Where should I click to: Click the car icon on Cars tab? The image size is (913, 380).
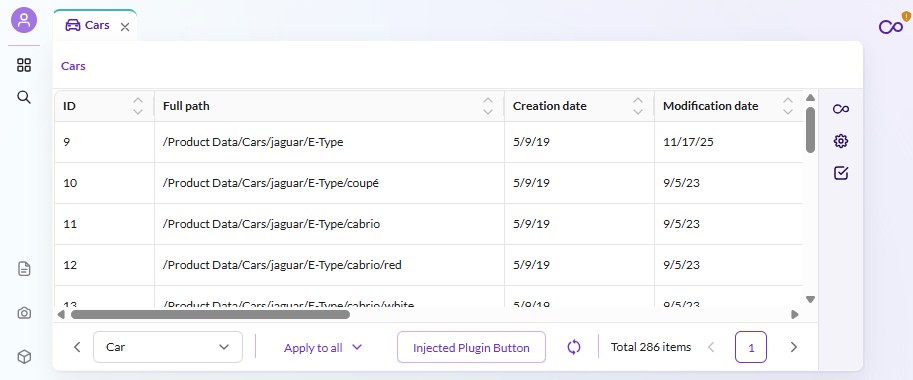(73, 25)
